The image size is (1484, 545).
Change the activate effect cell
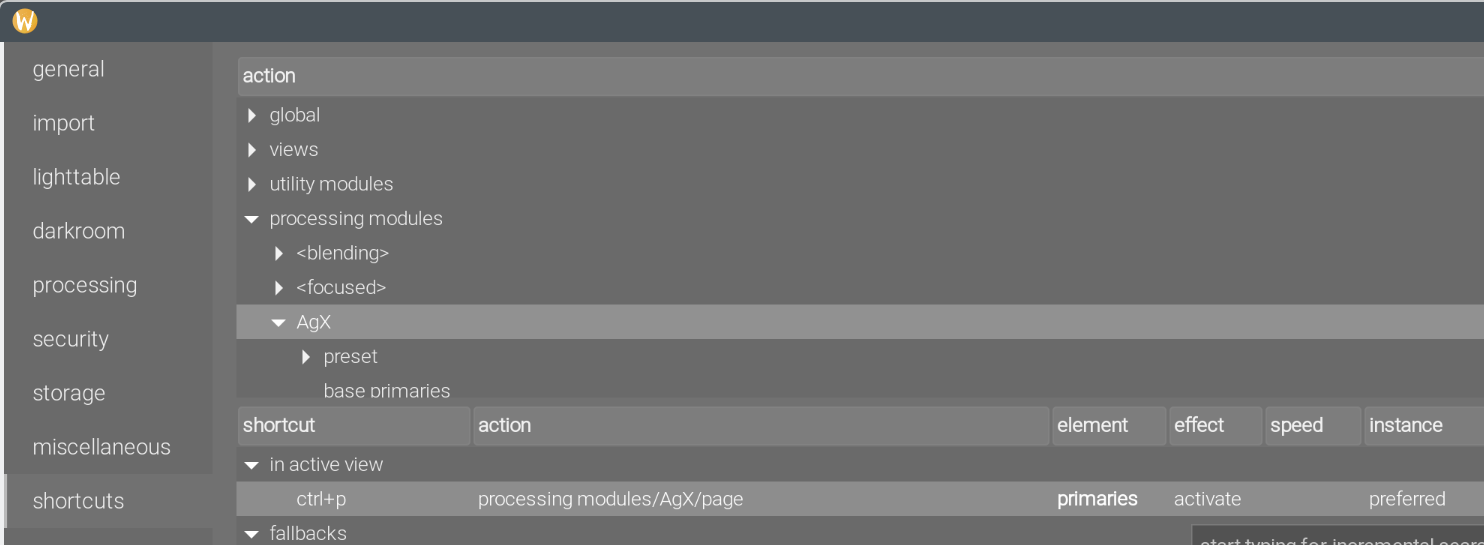click(x=1207, y=499)
